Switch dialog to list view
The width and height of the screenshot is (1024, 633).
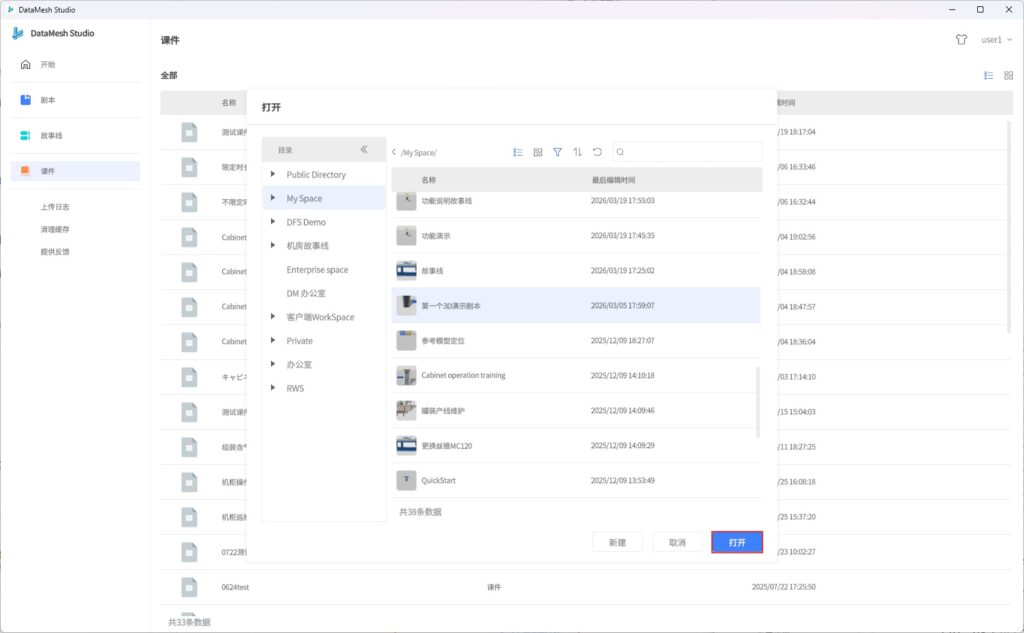(518, 152)
